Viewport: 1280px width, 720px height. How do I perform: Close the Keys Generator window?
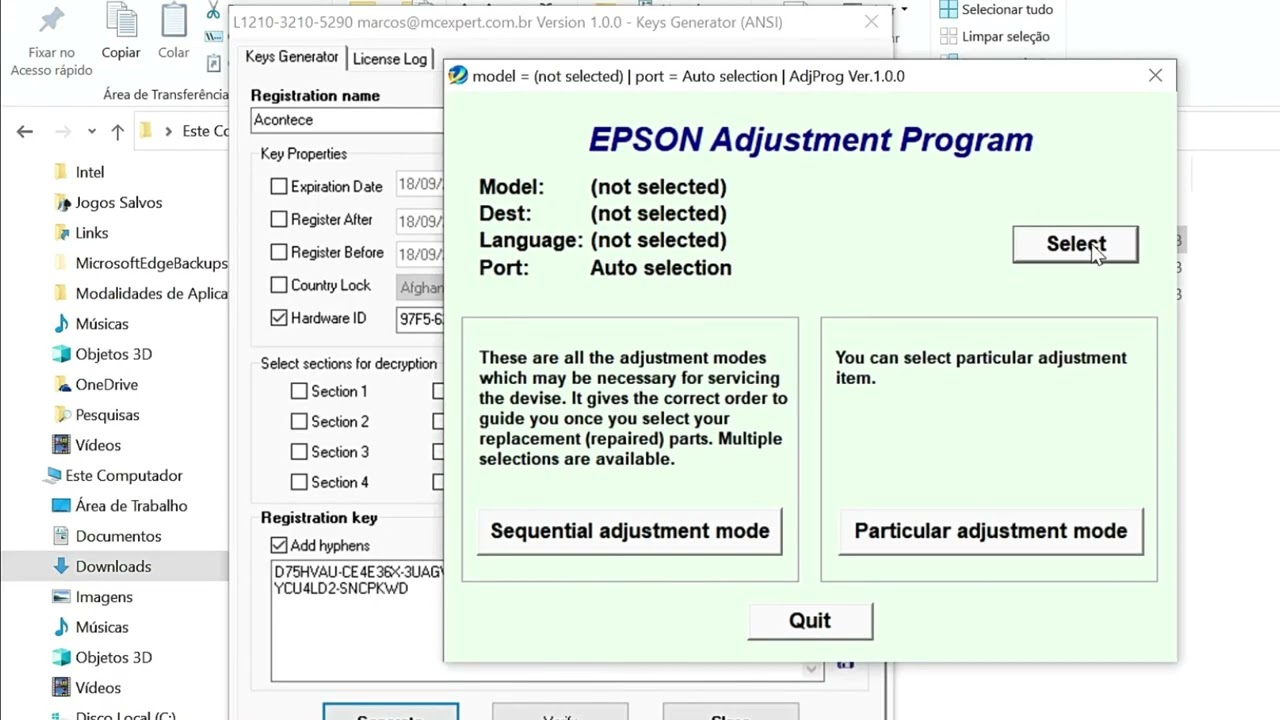[x=871, y=22]
